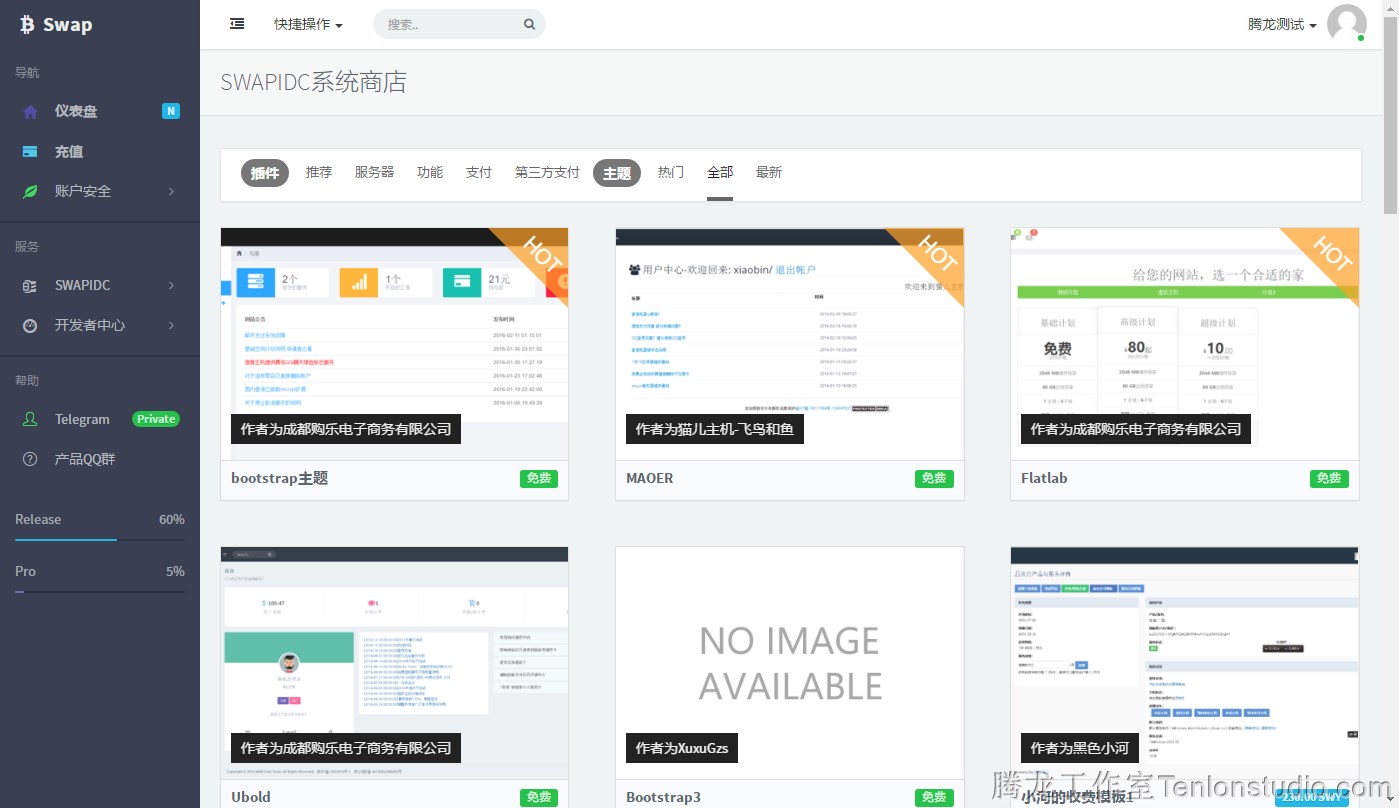Screen dimensions: 1399x808
Task: Click the SWAPIDC系统商店 page heading
Action: [x=313, y=82]
